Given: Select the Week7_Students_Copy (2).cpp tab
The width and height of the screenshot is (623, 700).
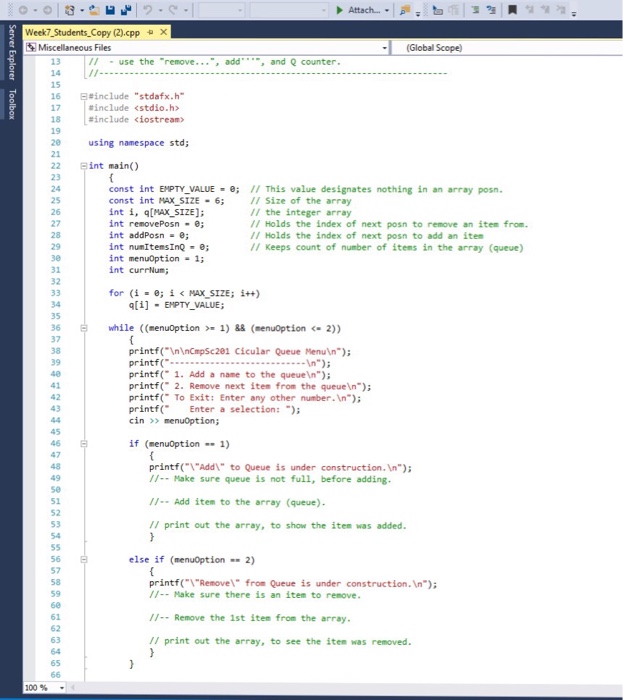Looking at the screenshot, I should click(82, 32).
